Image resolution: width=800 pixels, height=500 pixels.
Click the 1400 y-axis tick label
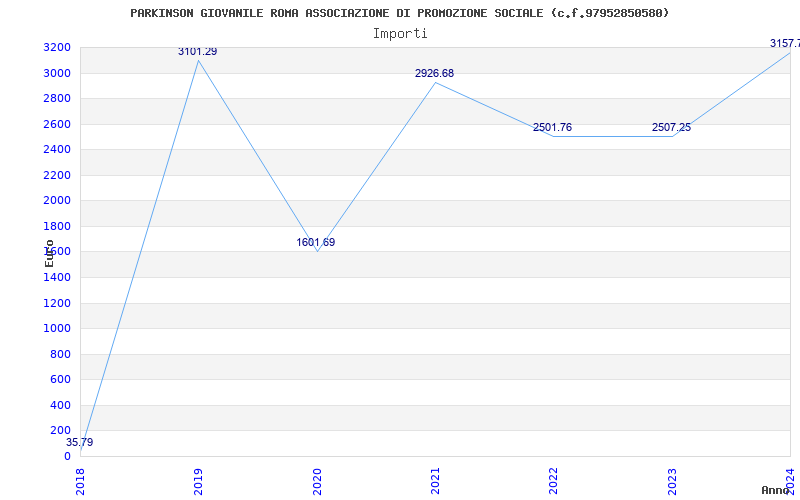pyautogui.click(x=57, y=278)
